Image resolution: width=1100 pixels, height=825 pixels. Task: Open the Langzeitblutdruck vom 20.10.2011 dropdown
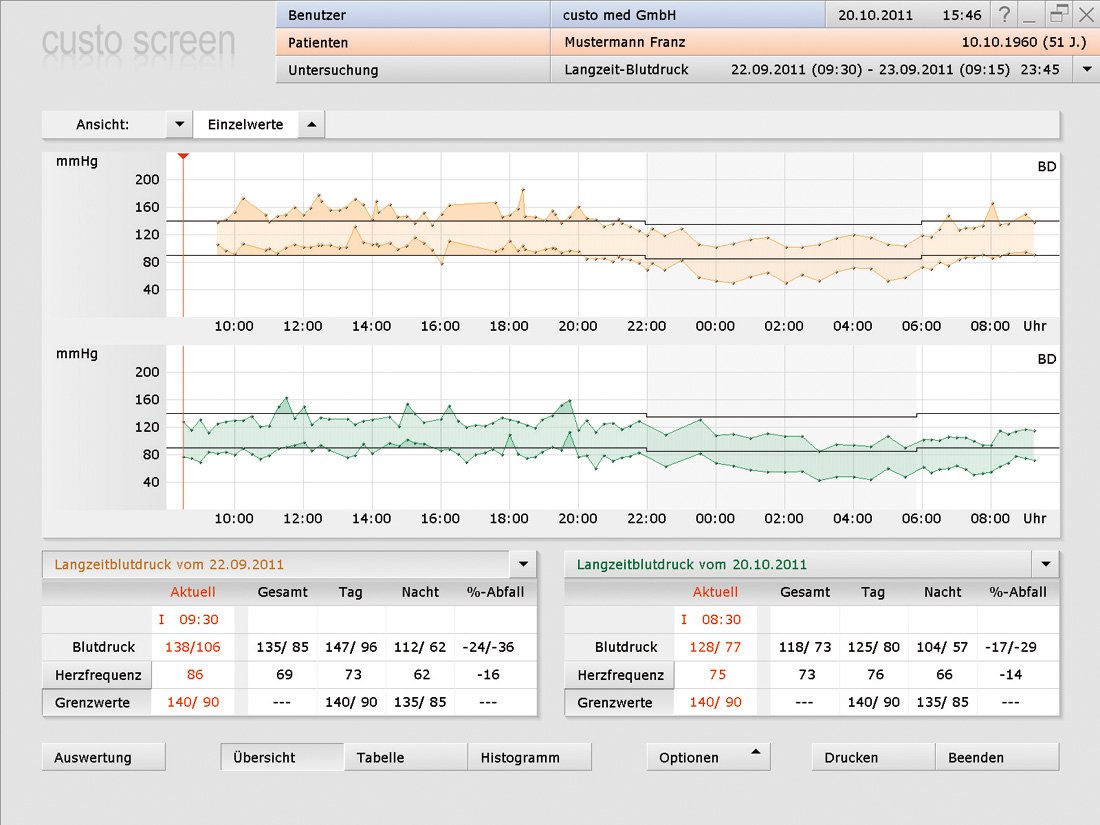pos(1046,564)
